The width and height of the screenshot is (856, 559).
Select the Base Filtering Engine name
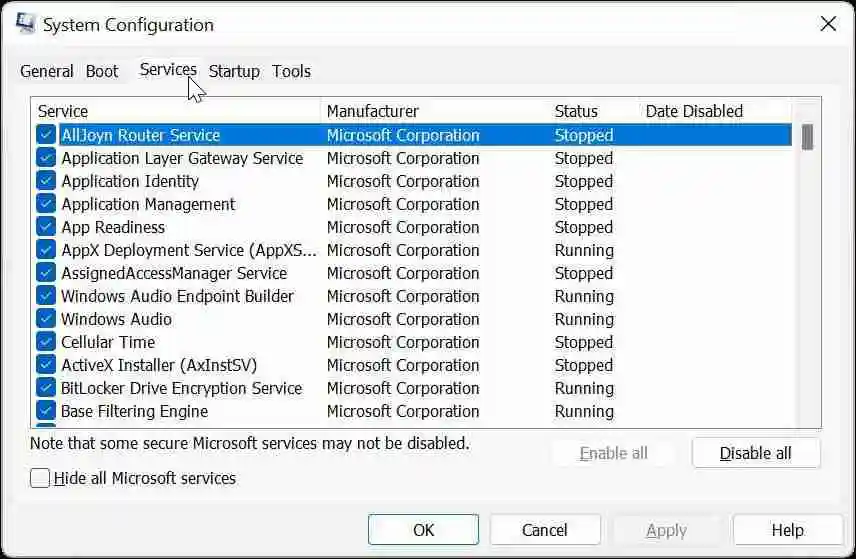[x=135, y=411]
